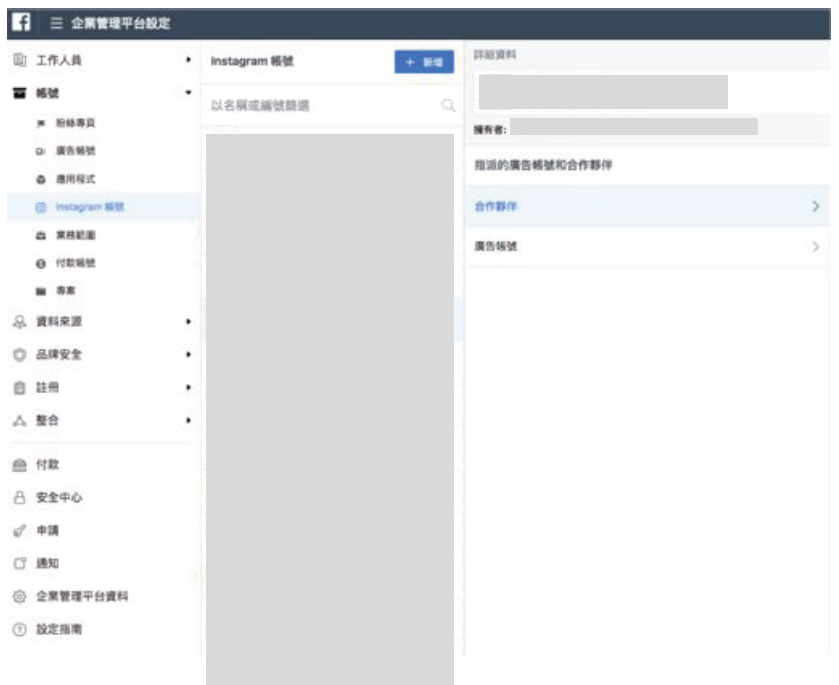This screenshot has width=839, height=685.
Task: Click the 付款 bank icon
Action: 18,464
